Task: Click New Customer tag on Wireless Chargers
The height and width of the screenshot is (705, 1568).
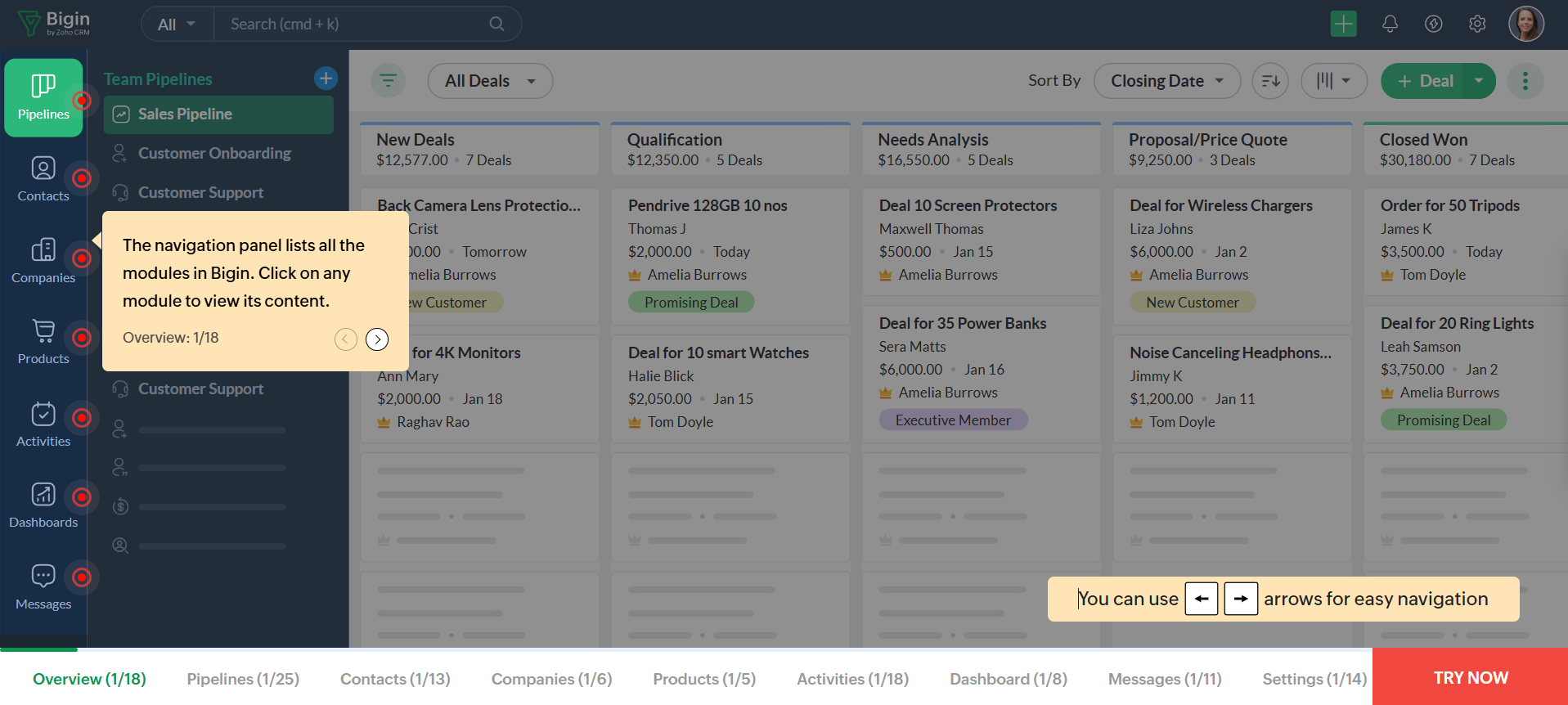Action: point(1193,303)
